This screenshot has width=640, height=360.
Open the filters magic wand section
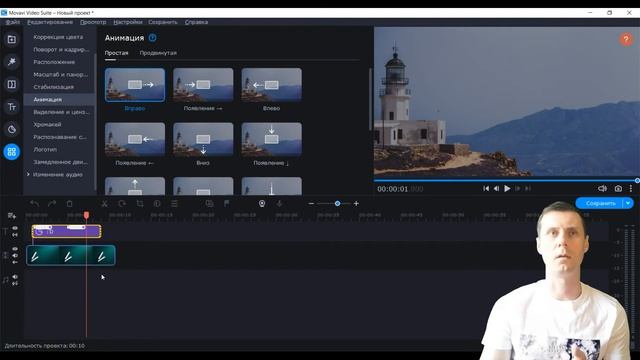click(11, 62)
